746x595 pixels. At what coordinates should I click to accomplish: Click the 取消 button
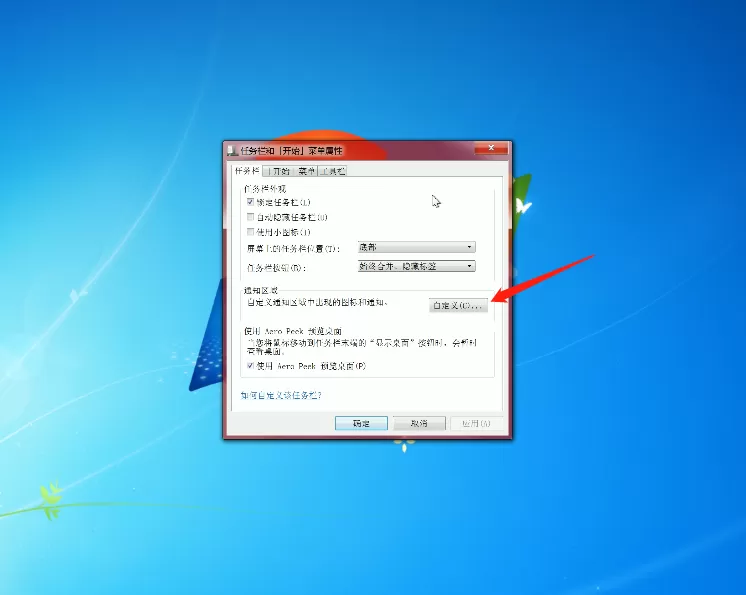(x=419, y=423)
